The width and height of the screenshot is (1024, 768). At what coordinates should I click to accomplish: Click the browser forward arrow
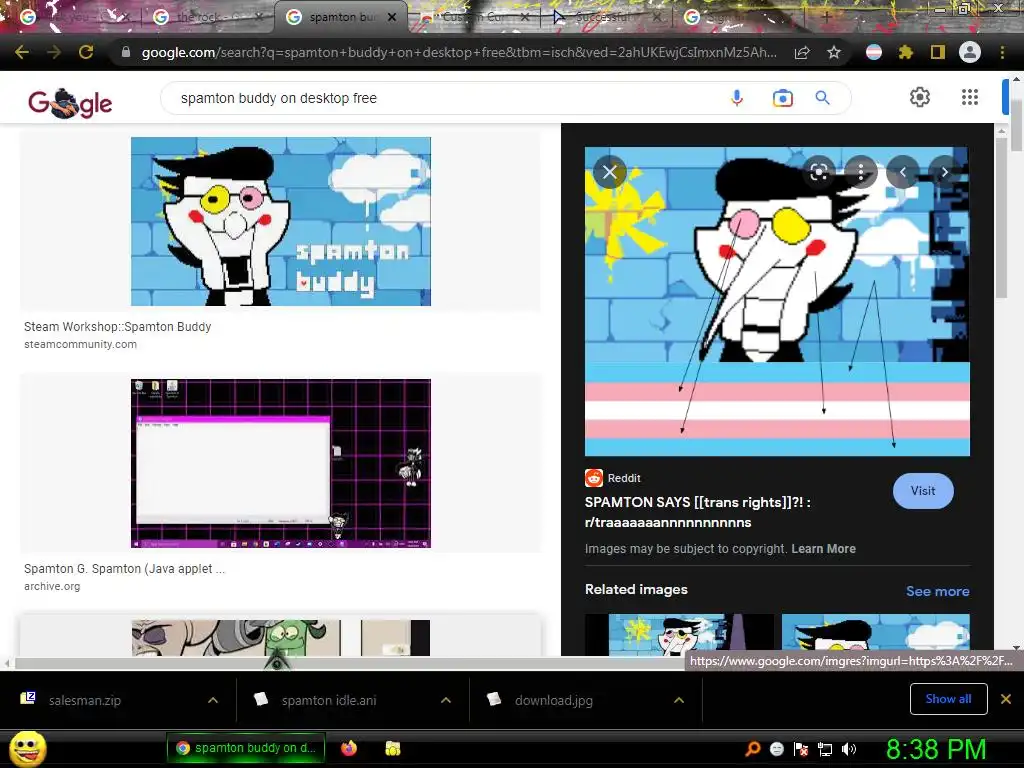click(54, 52)
